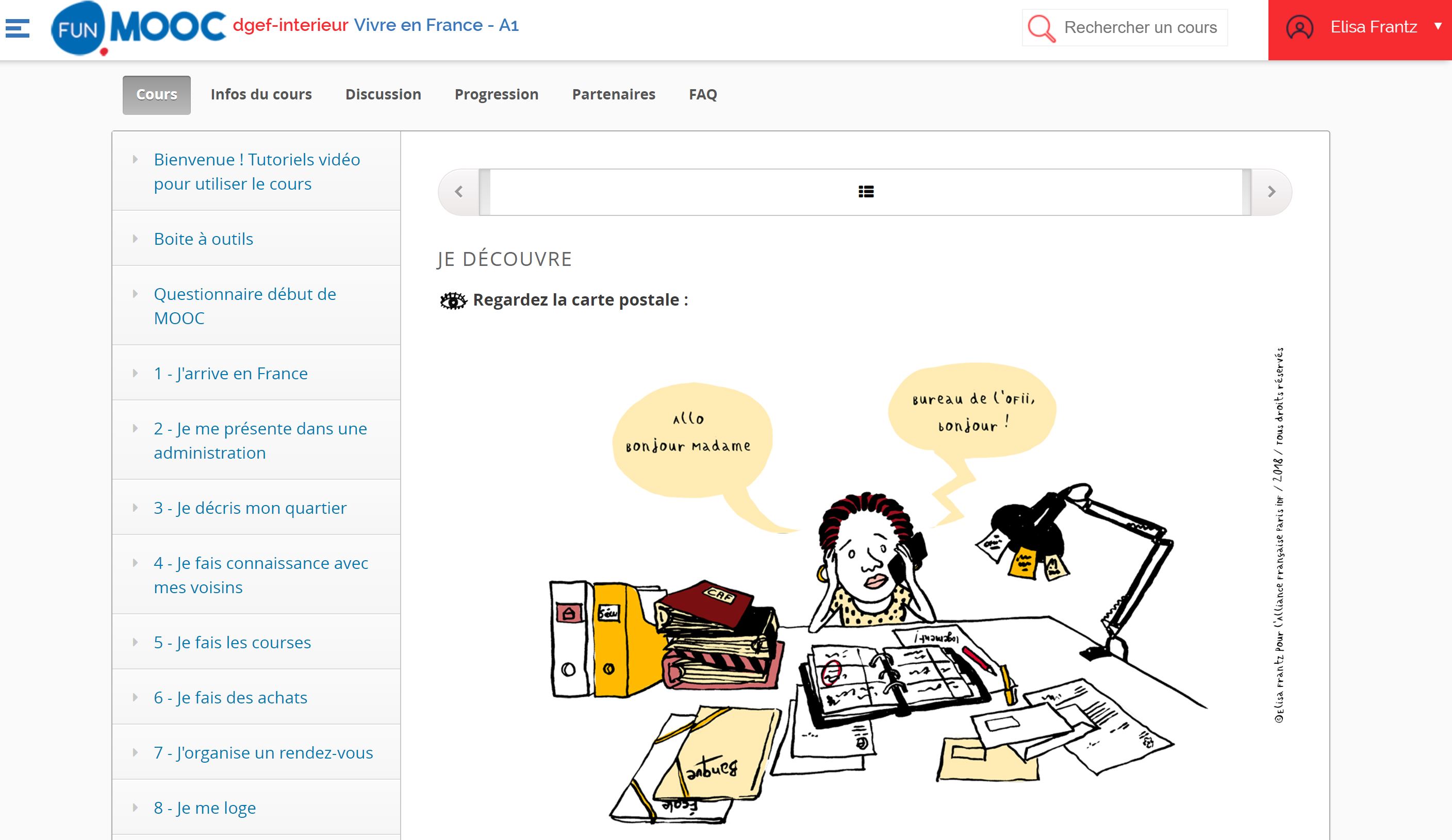Select the Cours tab

pos(157,95)
